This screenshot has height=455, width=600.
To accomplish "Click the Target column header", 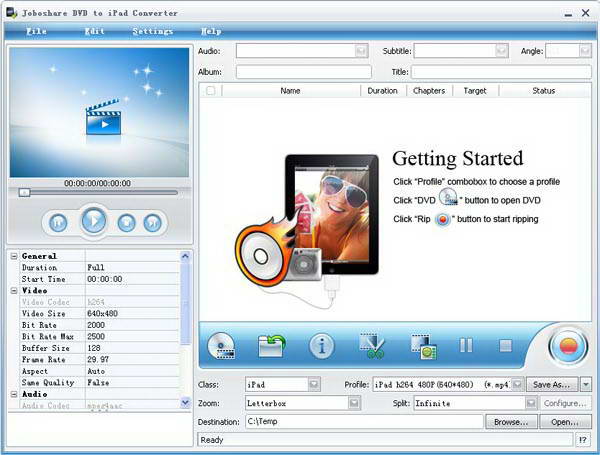I will point(475,91).
